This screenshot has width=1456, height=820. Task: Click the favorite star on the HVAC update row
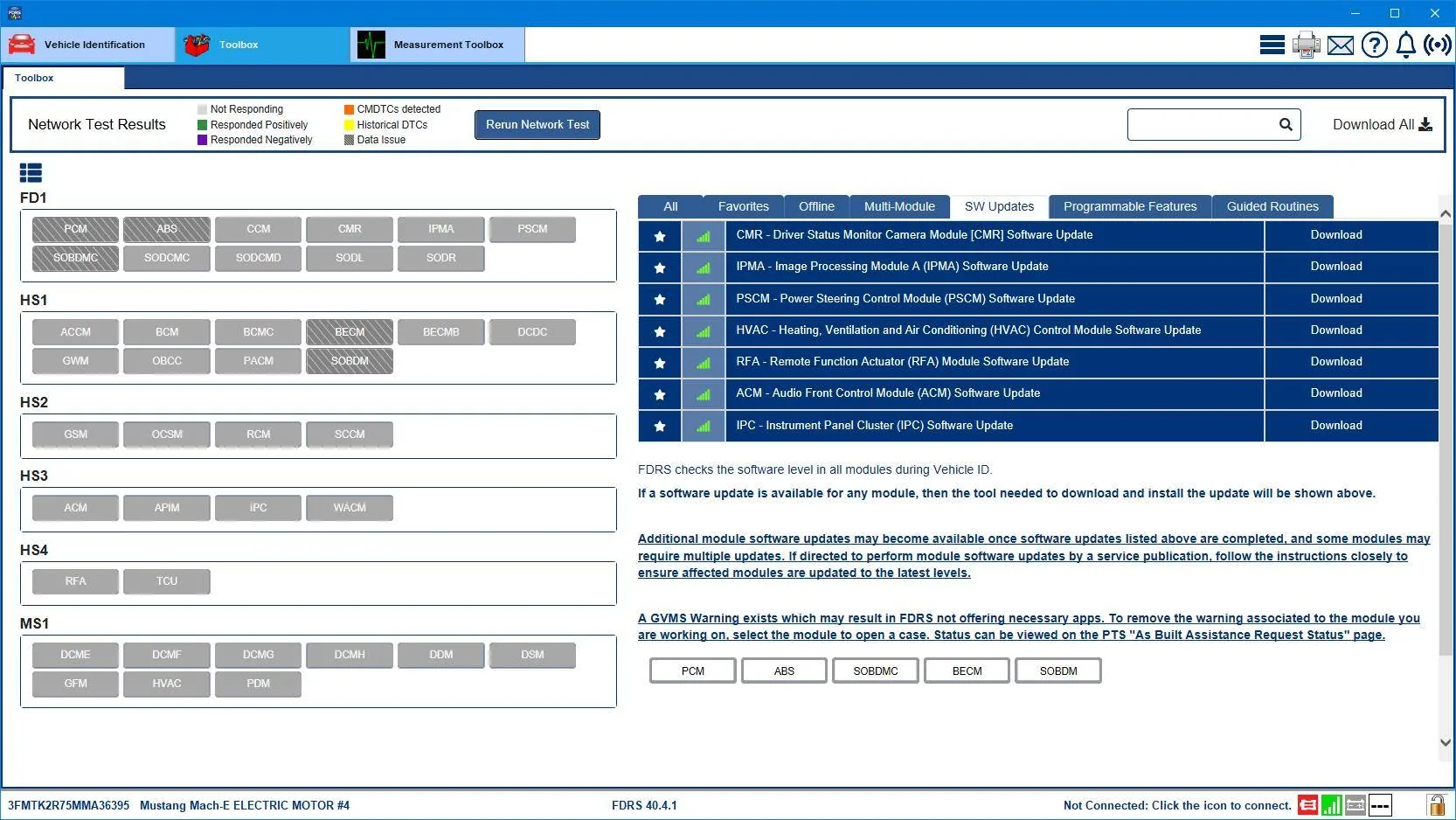pyautogui.click(x=660, y=330)
